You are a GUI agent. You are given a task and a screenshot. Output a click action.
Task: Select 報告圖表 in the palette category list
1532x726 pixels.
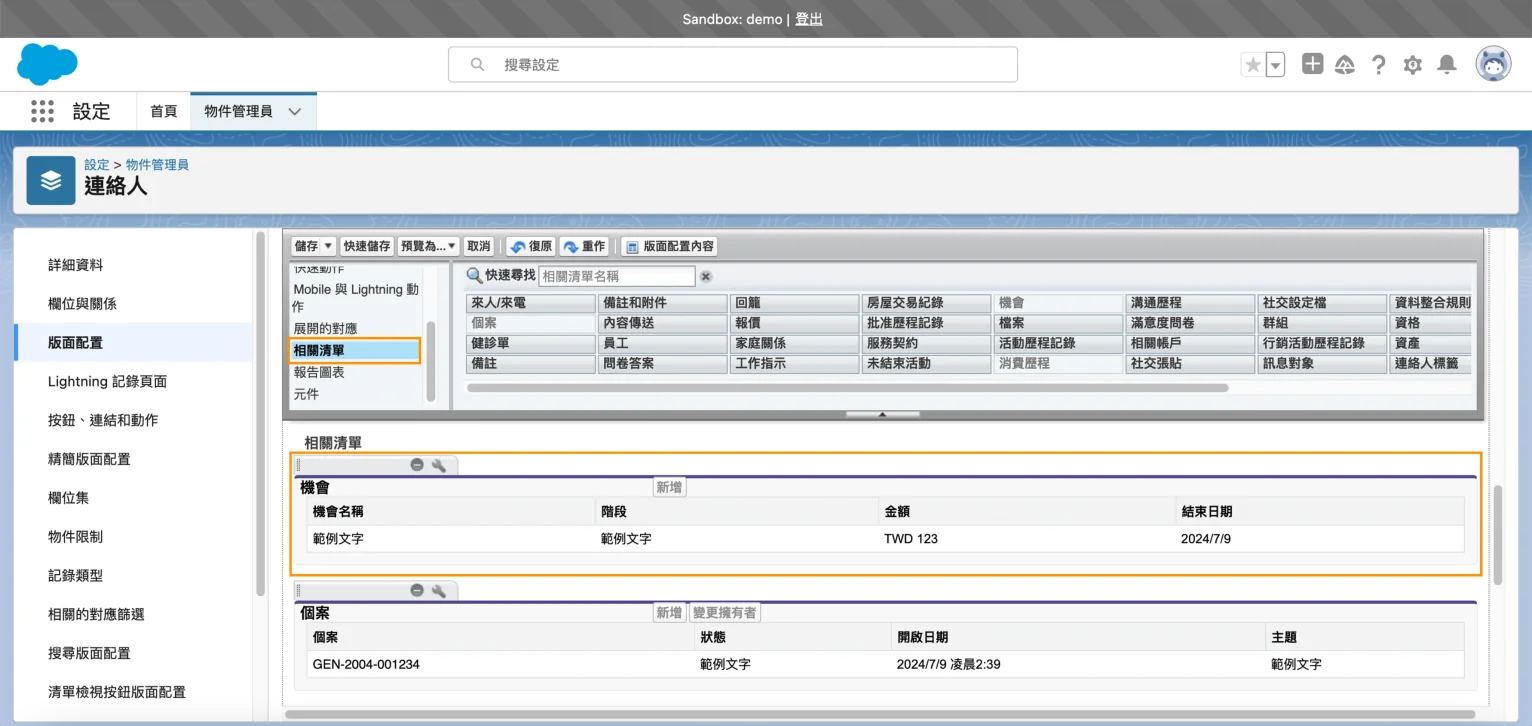319,372
